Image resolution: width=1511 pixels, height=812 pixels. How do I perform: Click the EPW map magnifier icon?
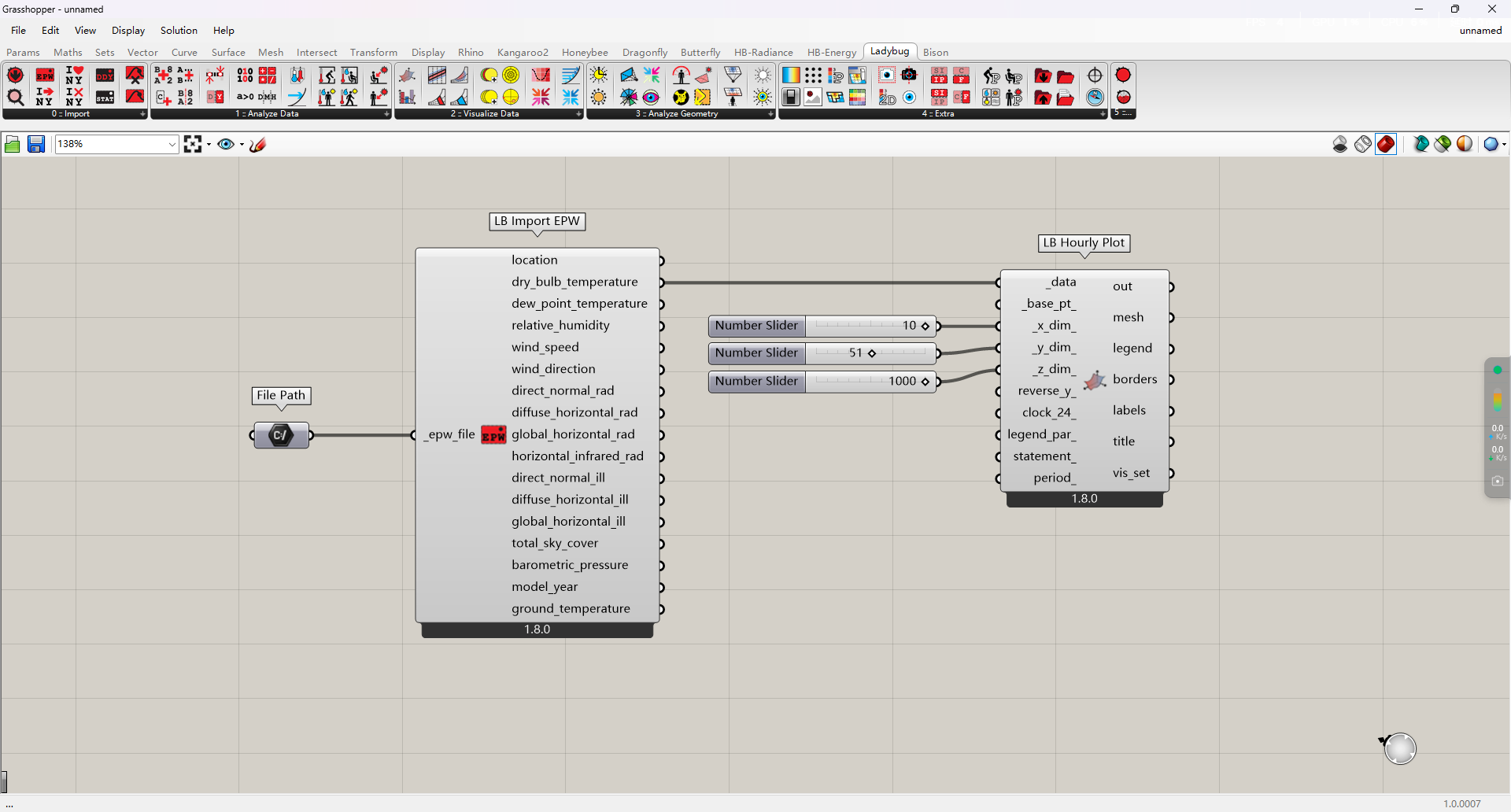click(15, 97)
